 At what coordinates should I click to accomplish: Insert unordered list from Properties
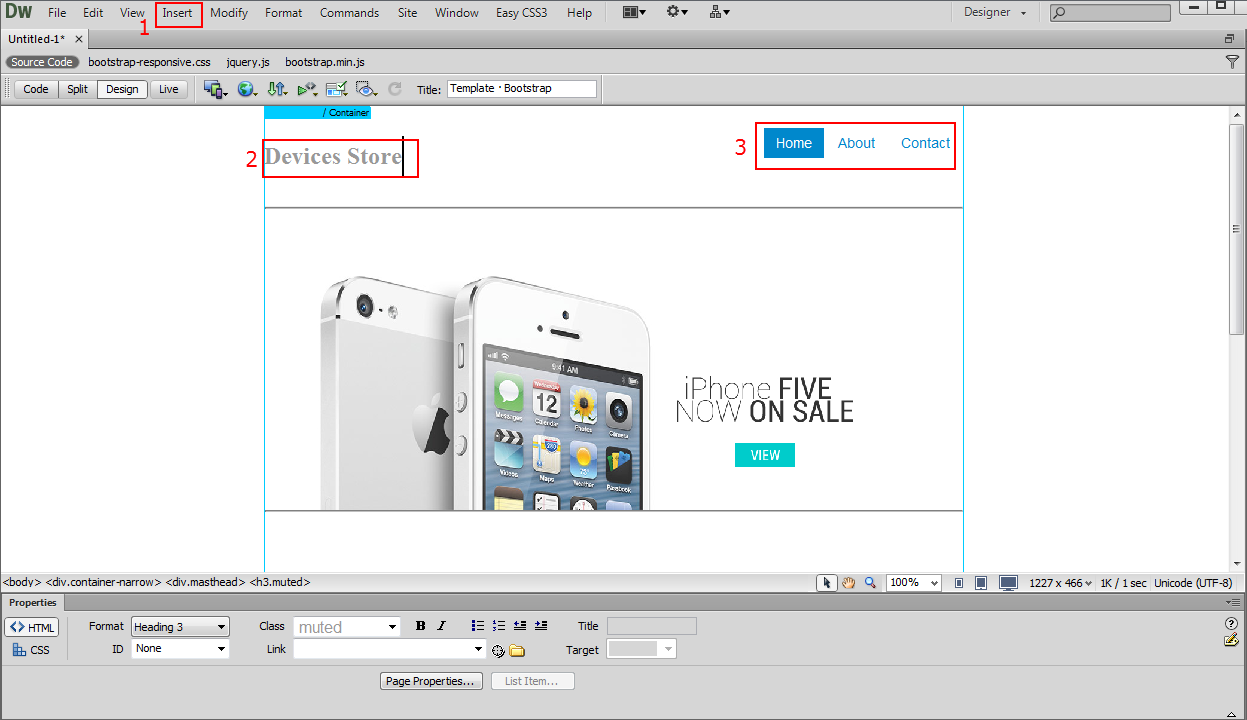pos(478,626)
